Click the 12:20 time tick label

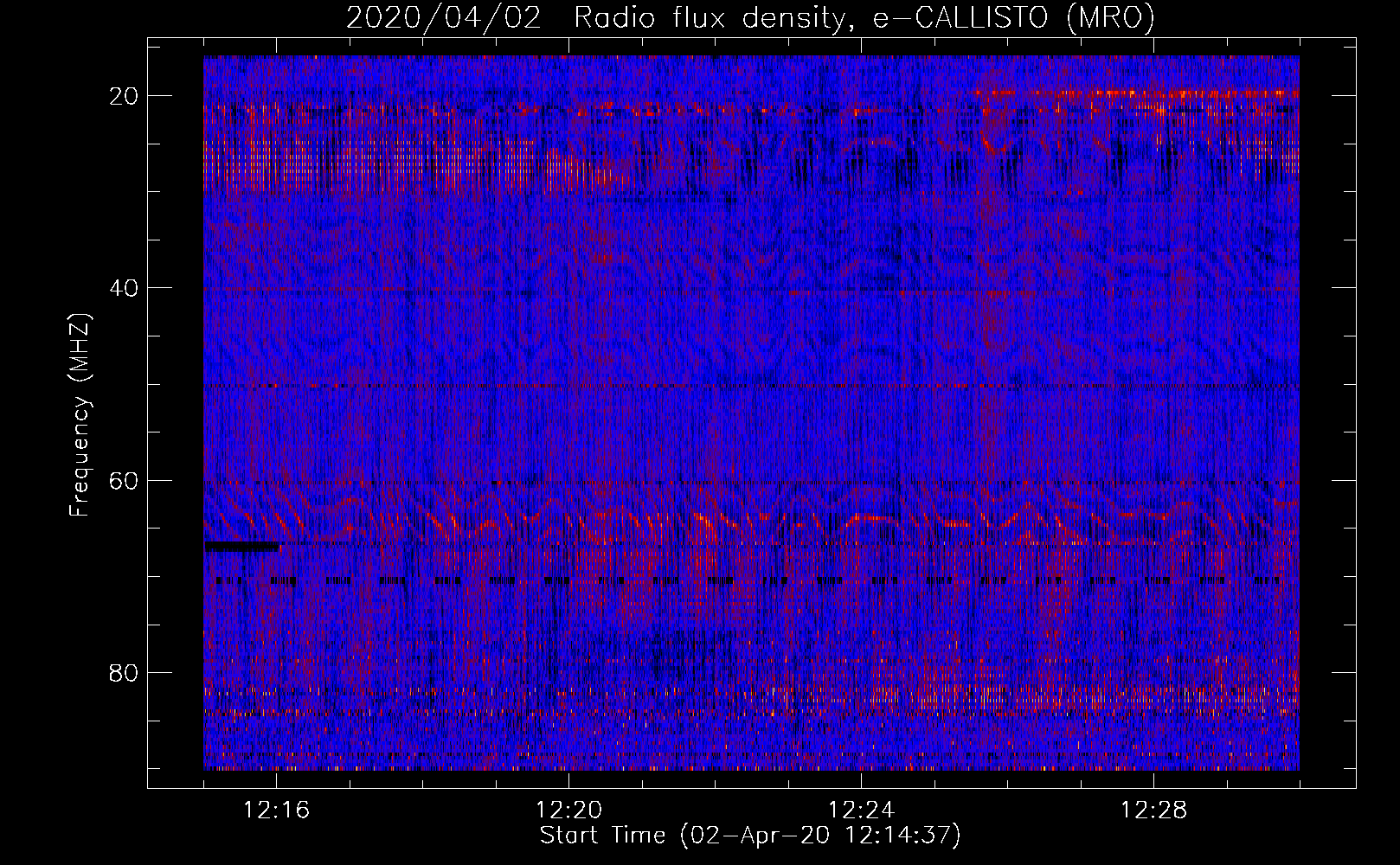click(568, 811)
